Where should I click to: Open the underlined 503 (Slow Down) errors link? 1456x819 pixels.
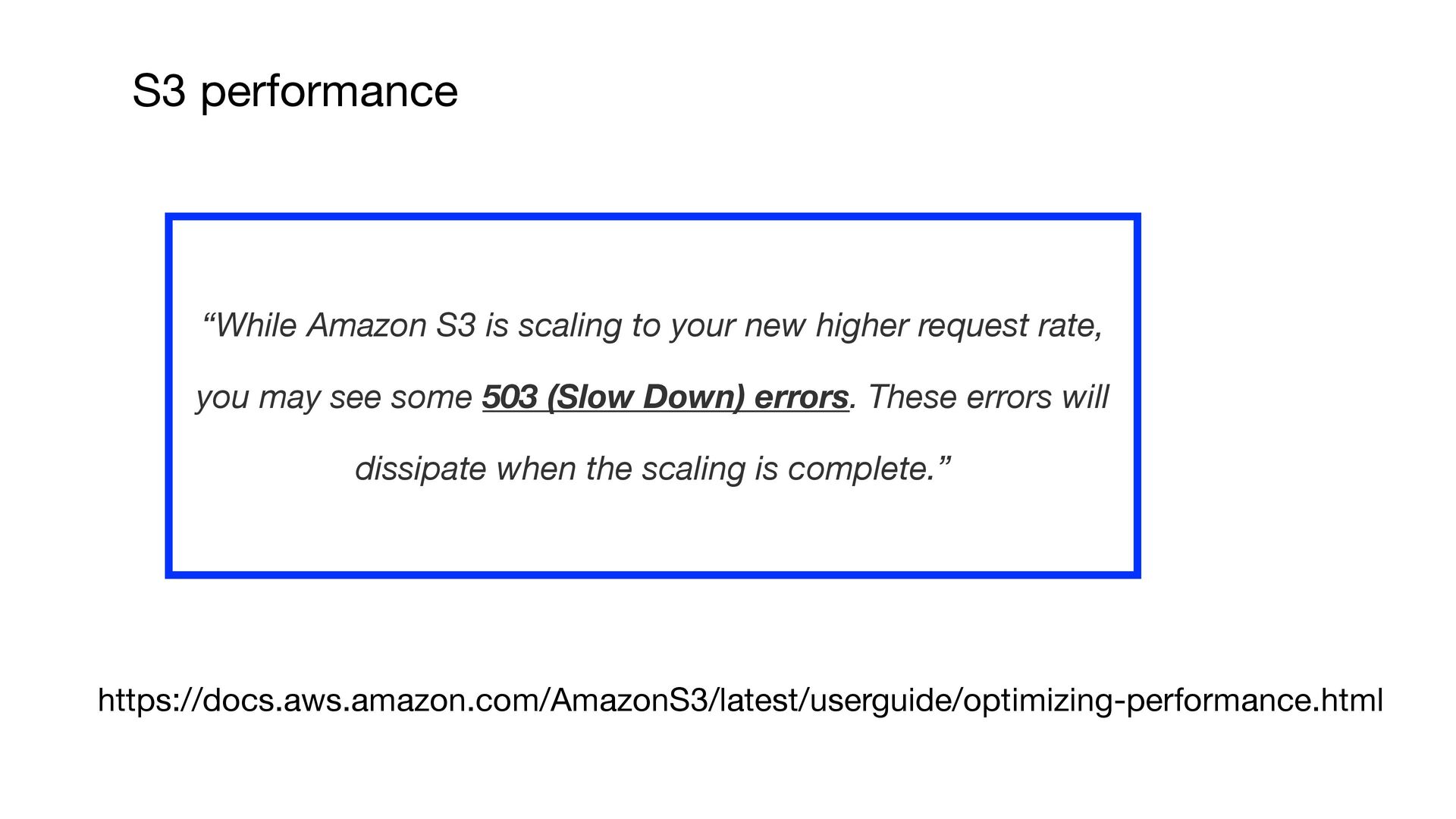665,397
